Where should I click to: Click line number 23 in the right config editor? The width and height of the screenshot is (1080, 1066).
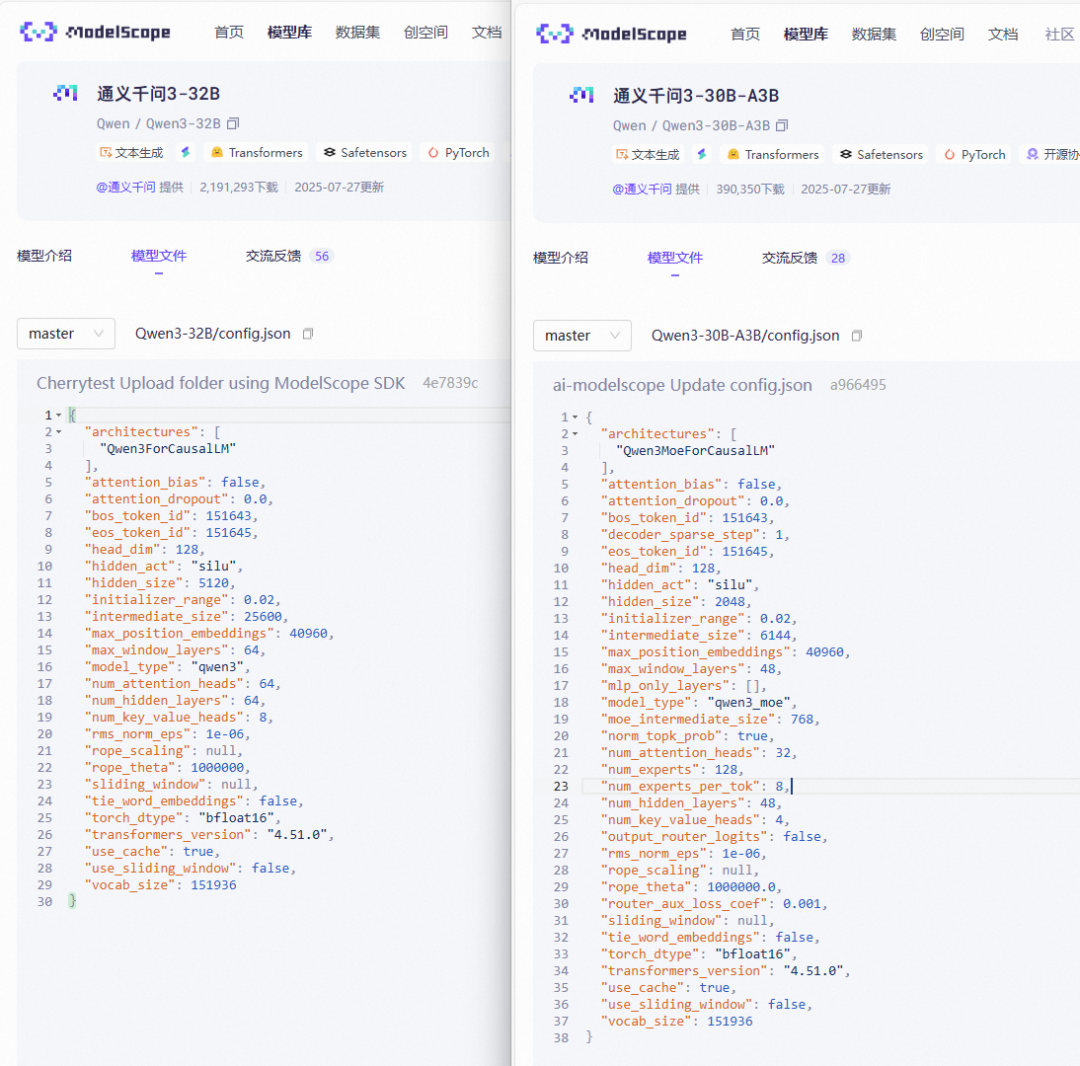(x=563, y=786)
